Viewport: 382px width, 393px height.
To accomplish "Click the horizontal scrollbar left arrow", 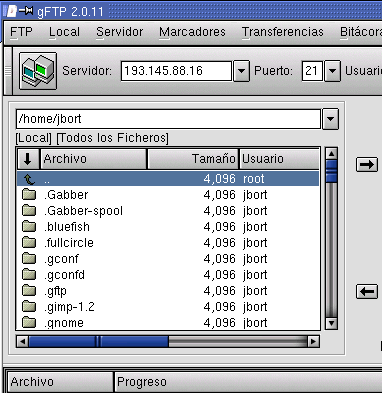I will [22, 341].
